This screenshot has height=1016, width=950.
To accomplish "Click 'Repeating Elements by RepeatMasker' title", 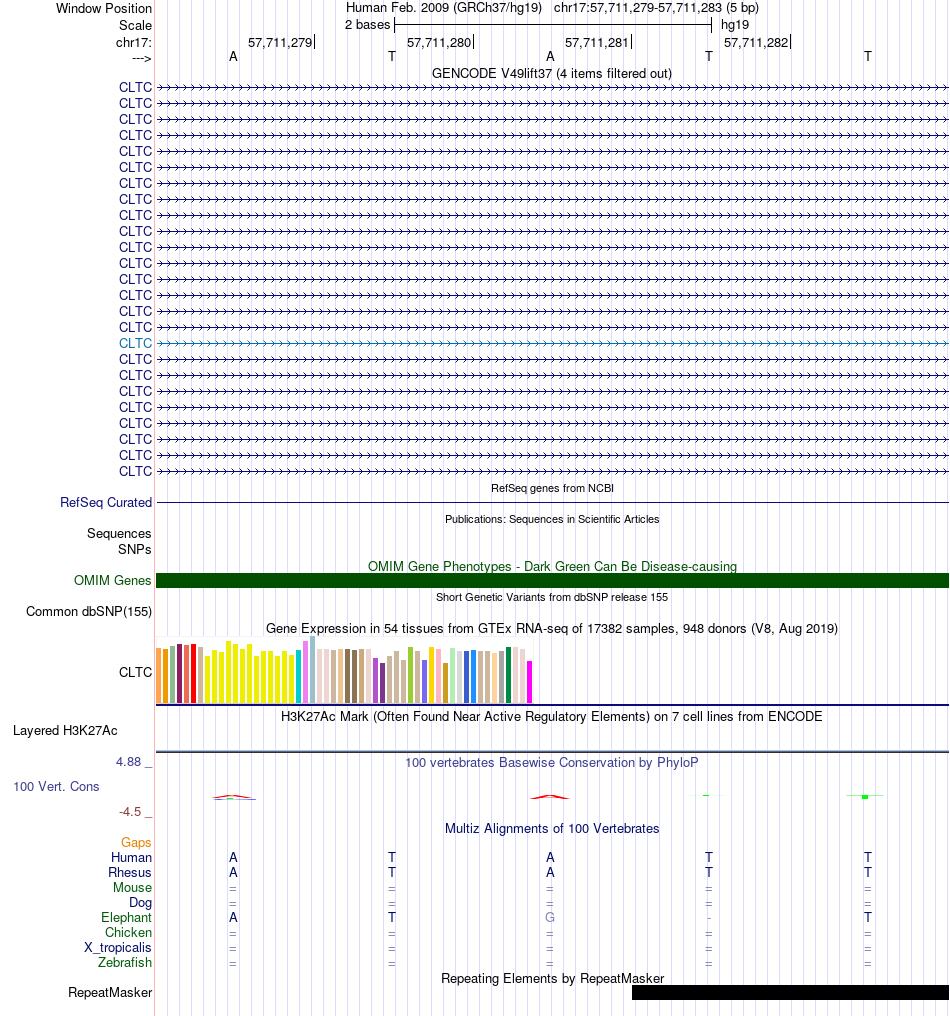I will 552,978.
